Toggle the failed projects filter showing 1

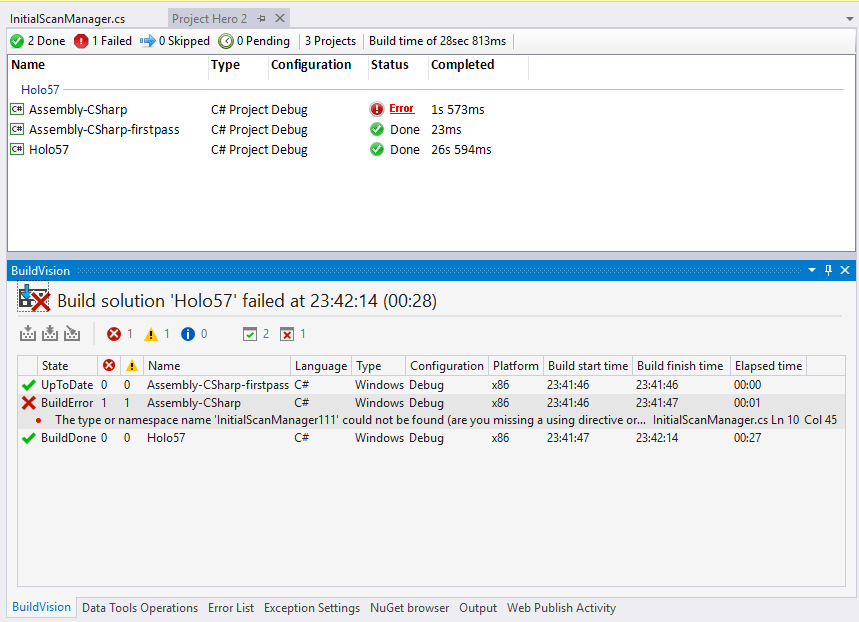click(293, 335)
